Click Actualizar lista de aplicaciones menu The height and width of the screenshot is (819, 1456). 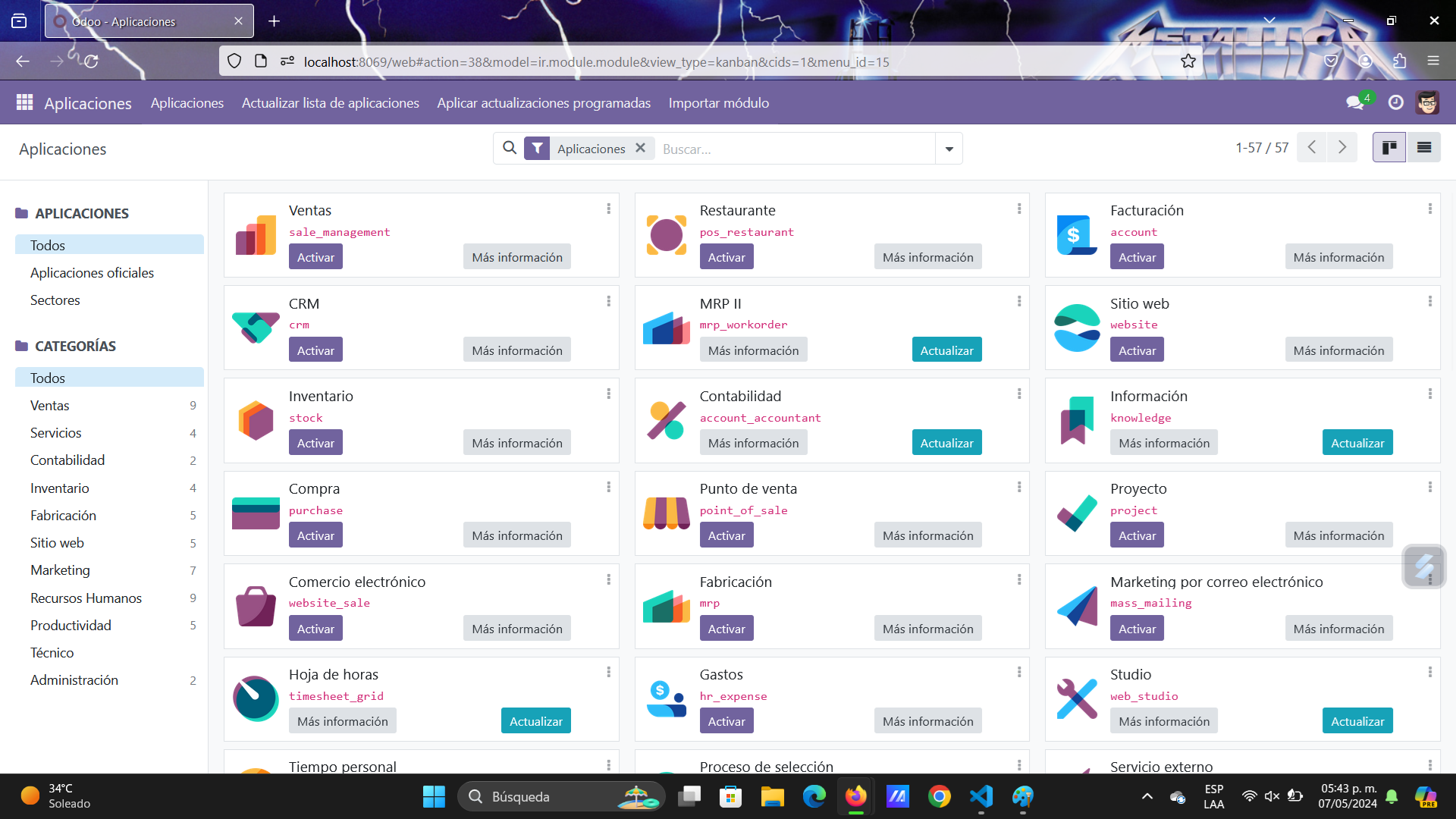[x=331, y=102]
